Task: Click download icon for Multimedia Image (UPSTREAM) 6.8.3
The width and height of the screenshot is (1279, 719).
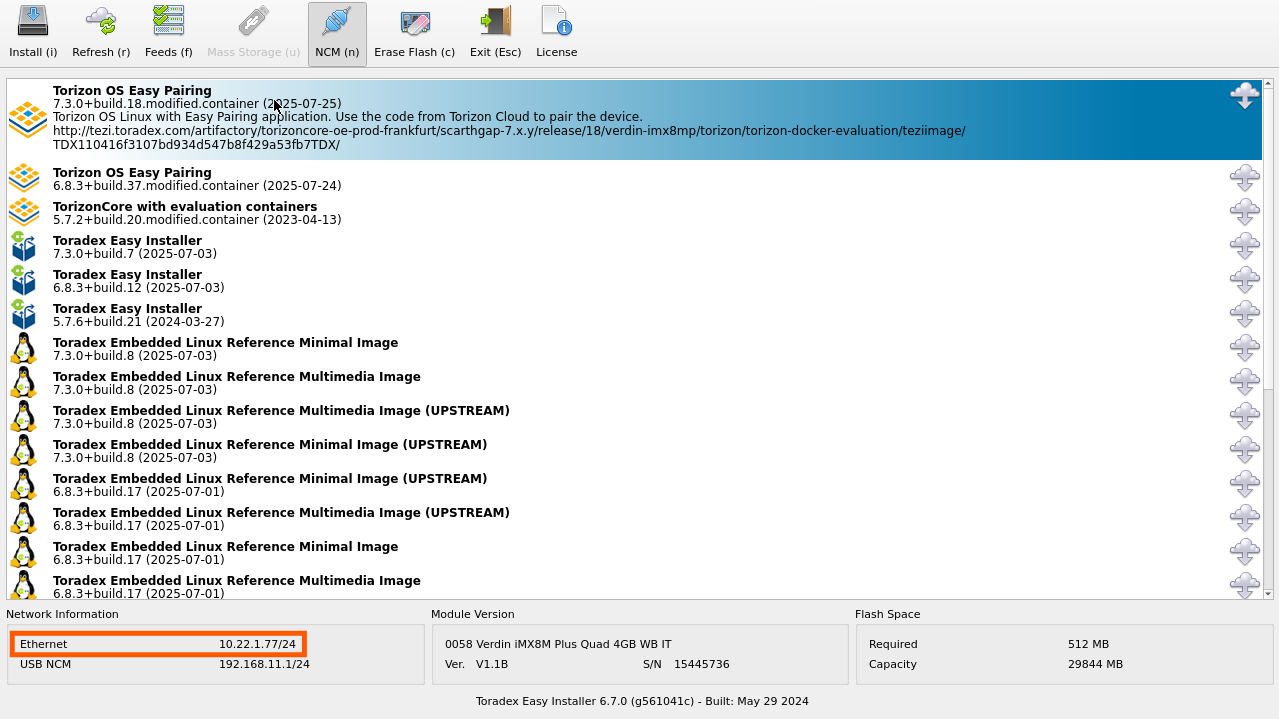Action: pyautogui.click(x=1245, y=518)
